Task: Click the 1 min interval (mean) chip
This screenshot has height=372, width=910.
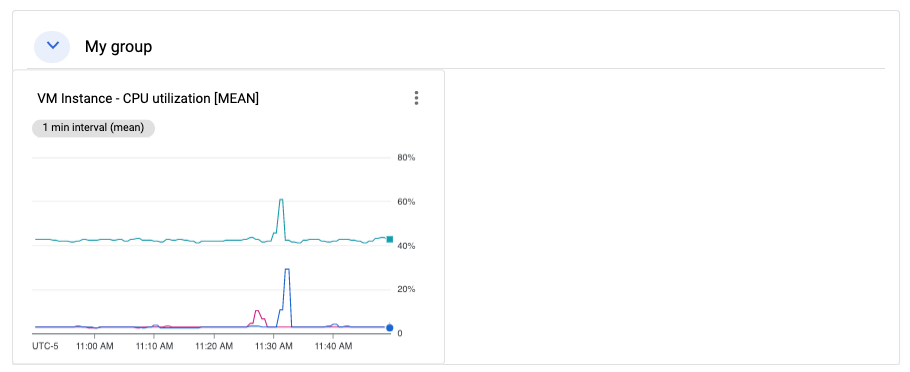Action: [x=93, y=128]
